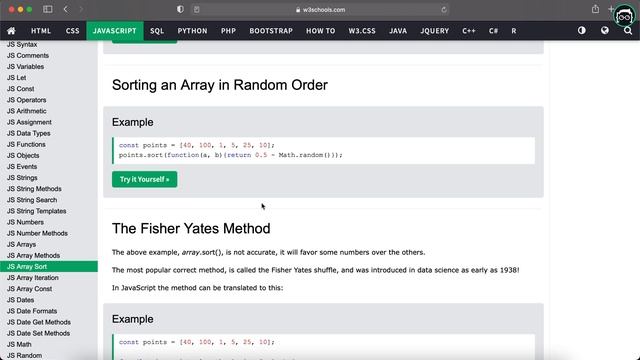Viewport: 640px width, 360px height.
Task: Open the JQUERY tutorial tab
Action: [x=435, y=31]
